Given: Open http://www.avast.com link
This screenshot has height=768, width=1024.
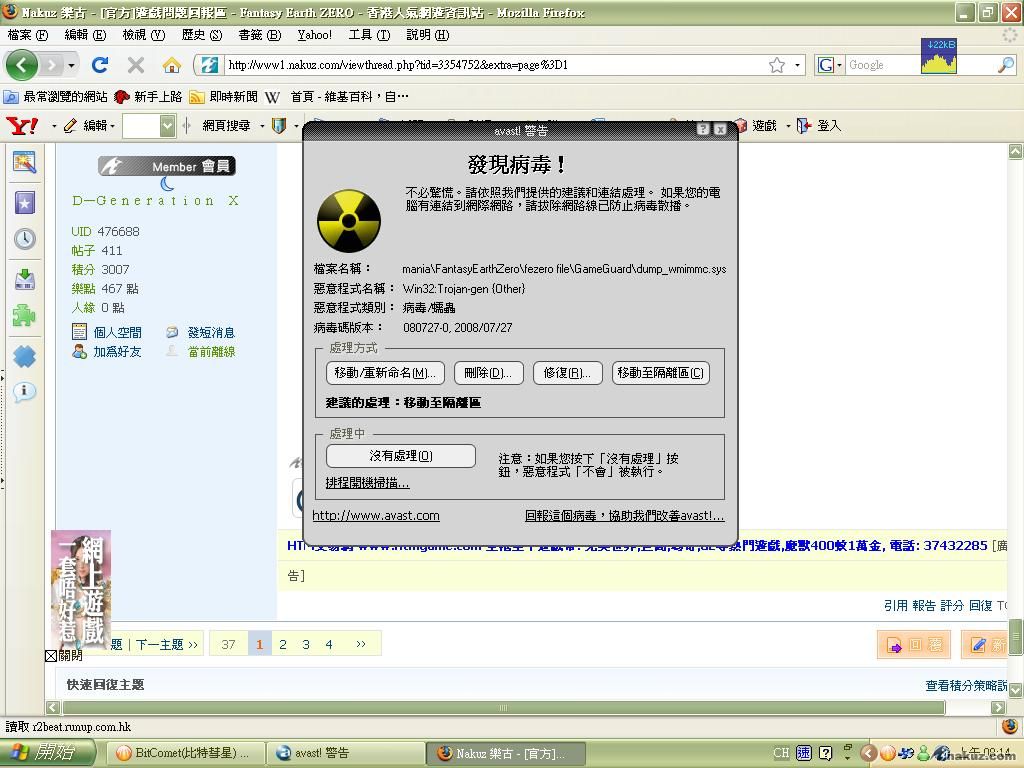Looking at the screenshot, I should coord(376,515).
